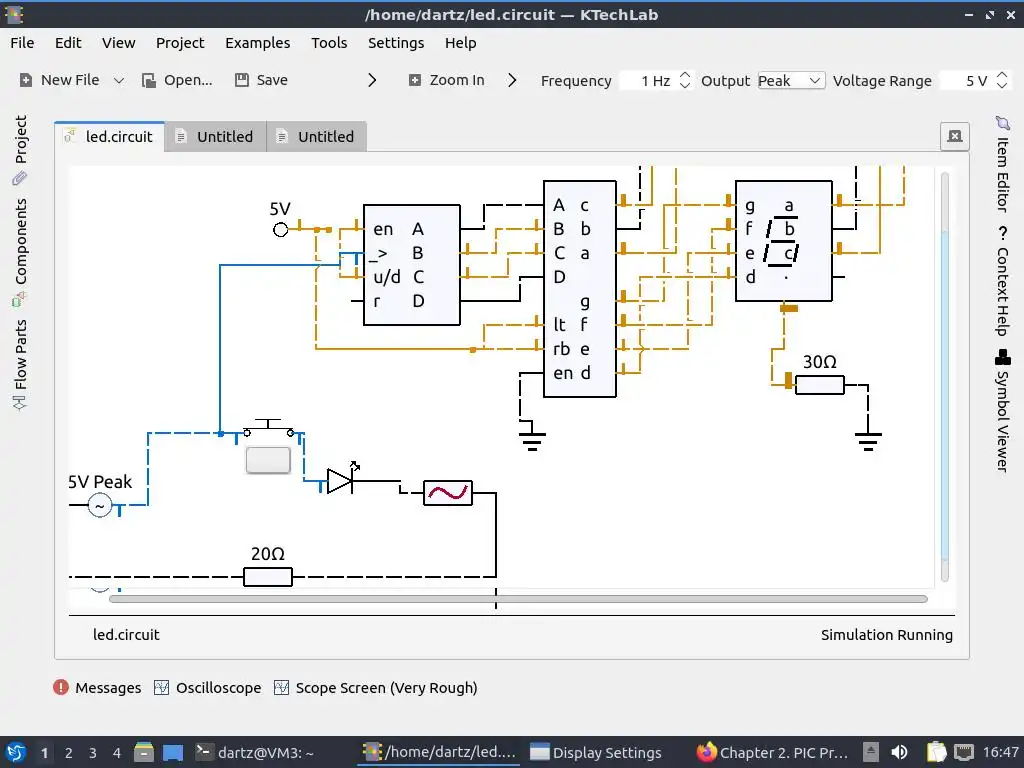Viewport: 1024px width, 768px height.
Task: Show the Scope Screen (Very Rough) panel
Action: point(376,688)
